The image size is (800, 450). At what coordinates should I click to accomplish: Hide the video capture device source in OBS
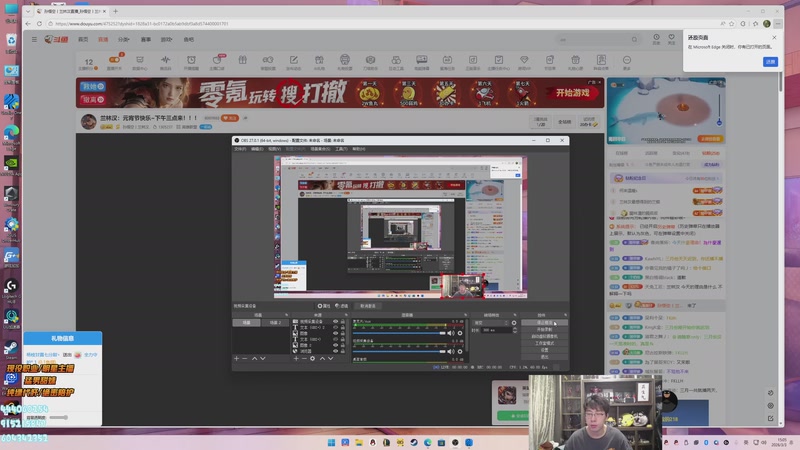coord(336,321)
